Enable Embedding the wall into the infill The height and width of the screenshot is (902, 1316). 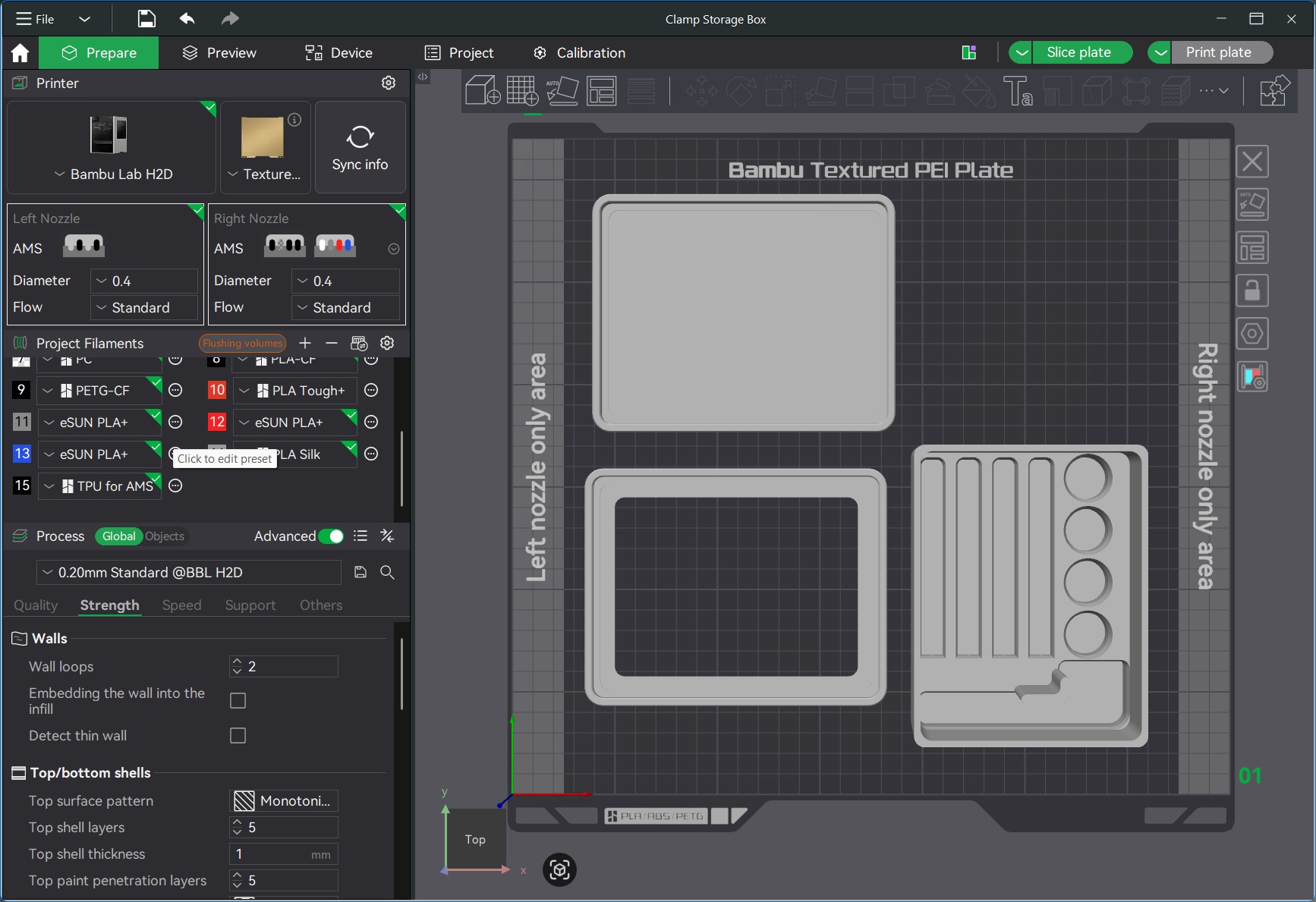coord(238,700)
